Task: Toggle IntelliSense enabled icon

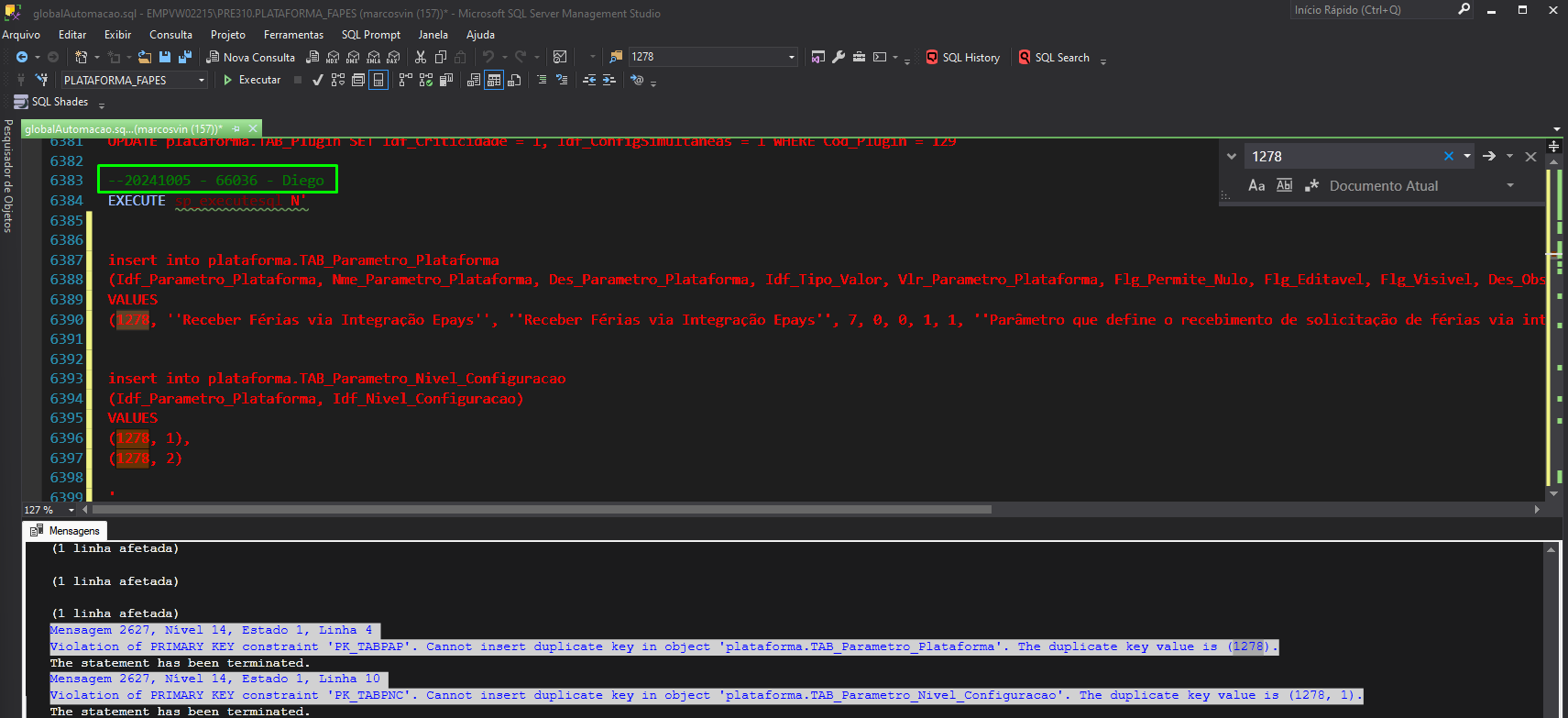Action: coord(378,80)
